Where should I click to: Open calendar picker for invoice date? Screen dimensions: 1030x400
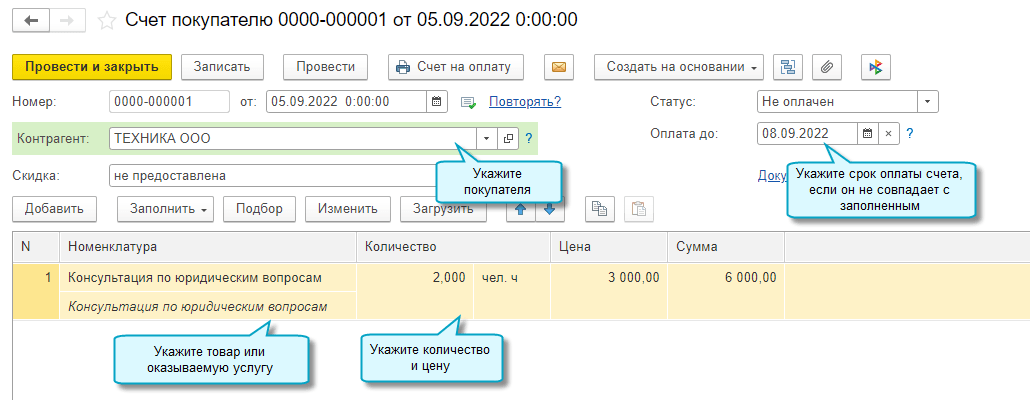click(x=436, y=101)
